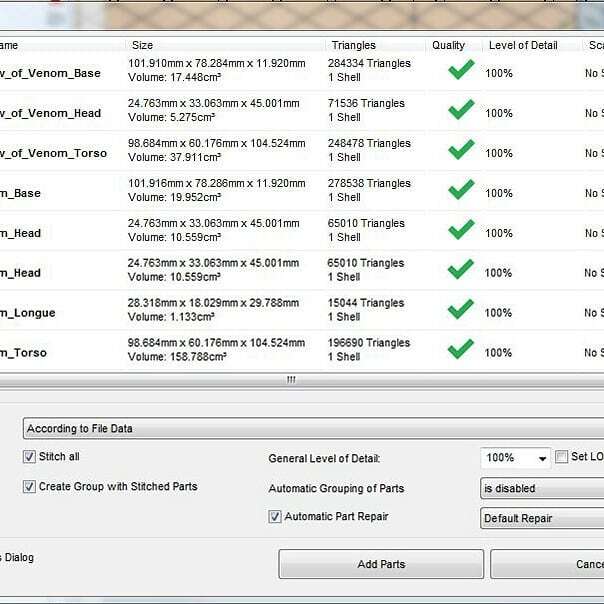Click 100% level of detail for v_of_Venom_Base
This screenshot has width=604, height=604.
click(499, 73)
